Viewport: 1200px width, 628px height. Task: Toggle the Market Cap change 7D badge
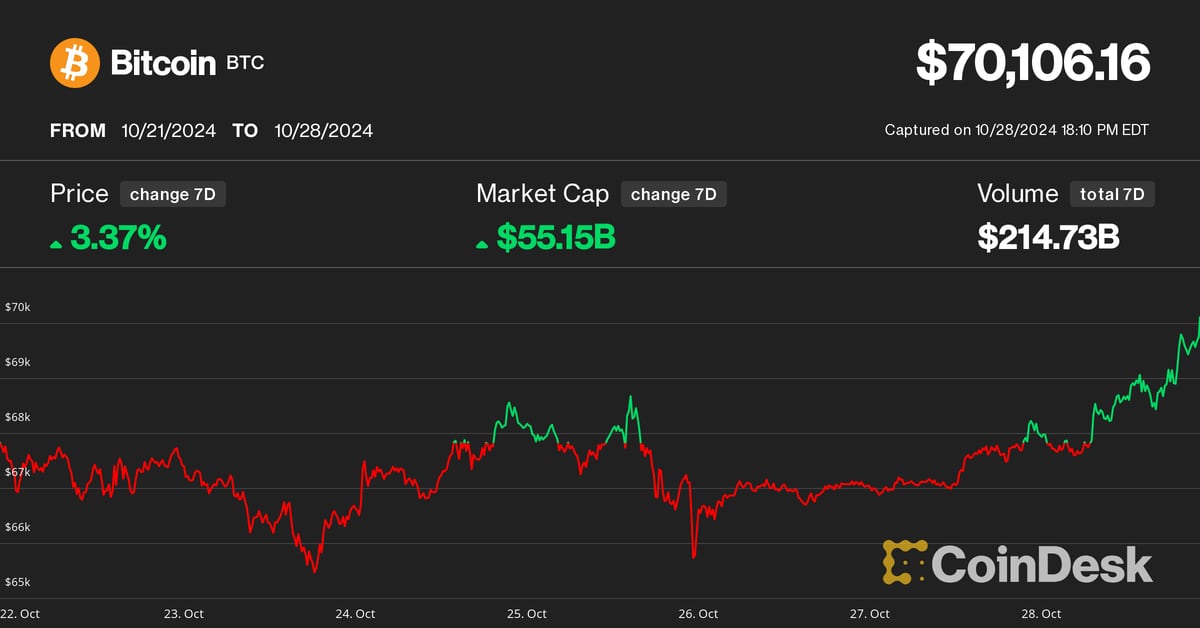tap(673, 194)
